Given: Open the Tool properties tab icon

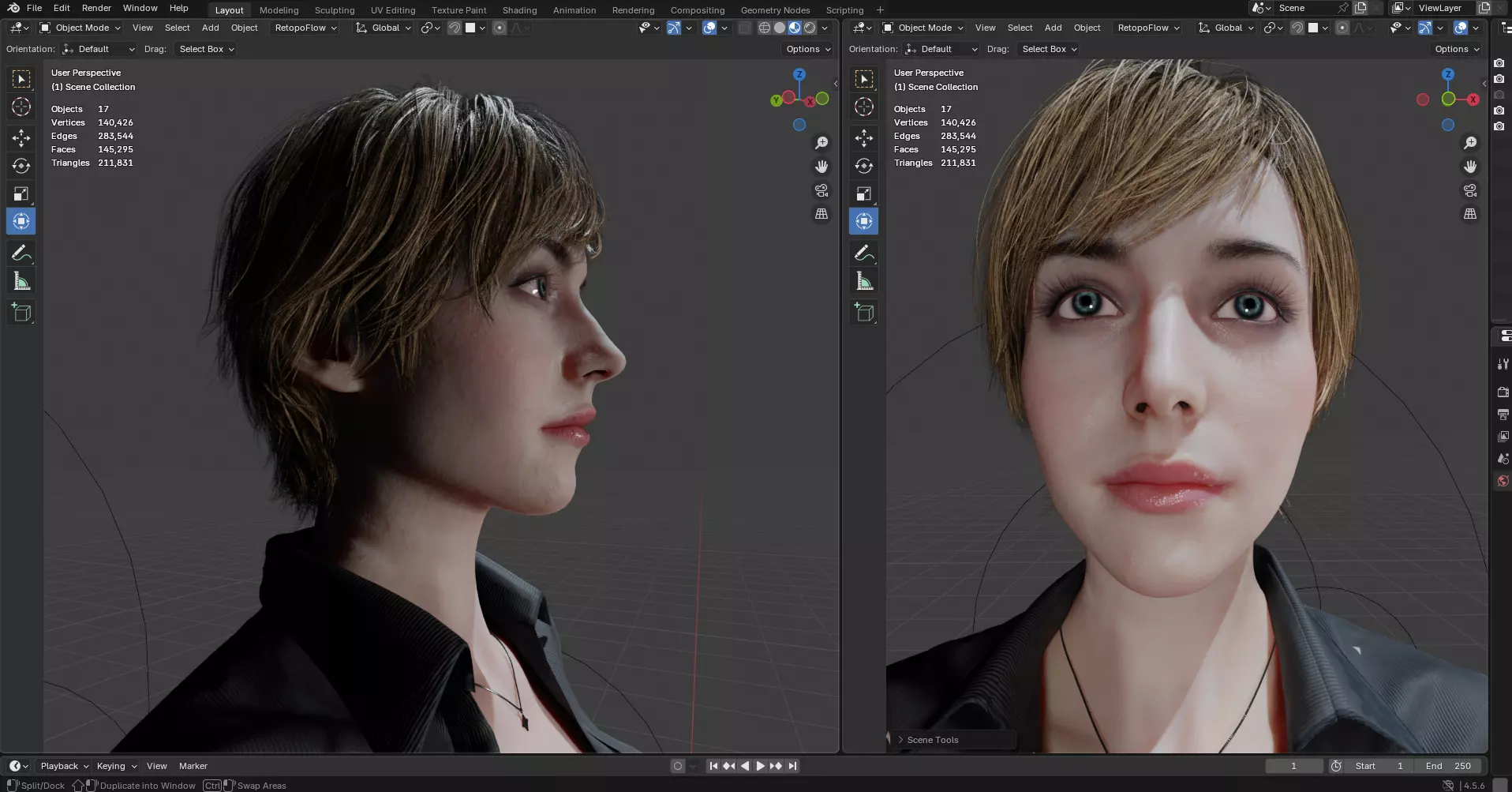Looking at the screenshot, I should click(1503, 364).
